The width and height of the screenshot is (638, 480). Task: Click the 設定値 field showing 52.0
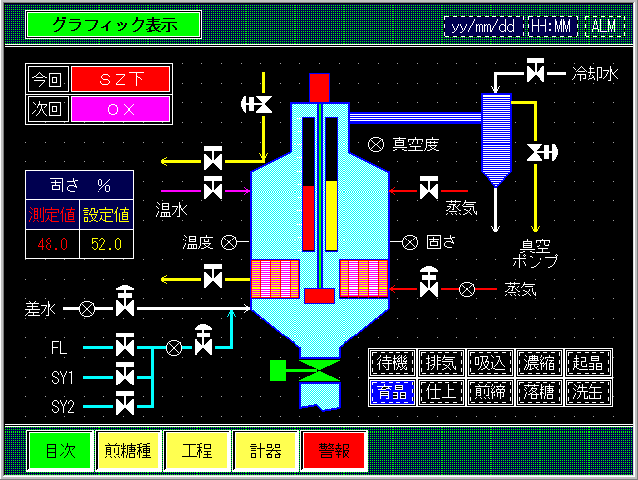click(x=106, y=243)
